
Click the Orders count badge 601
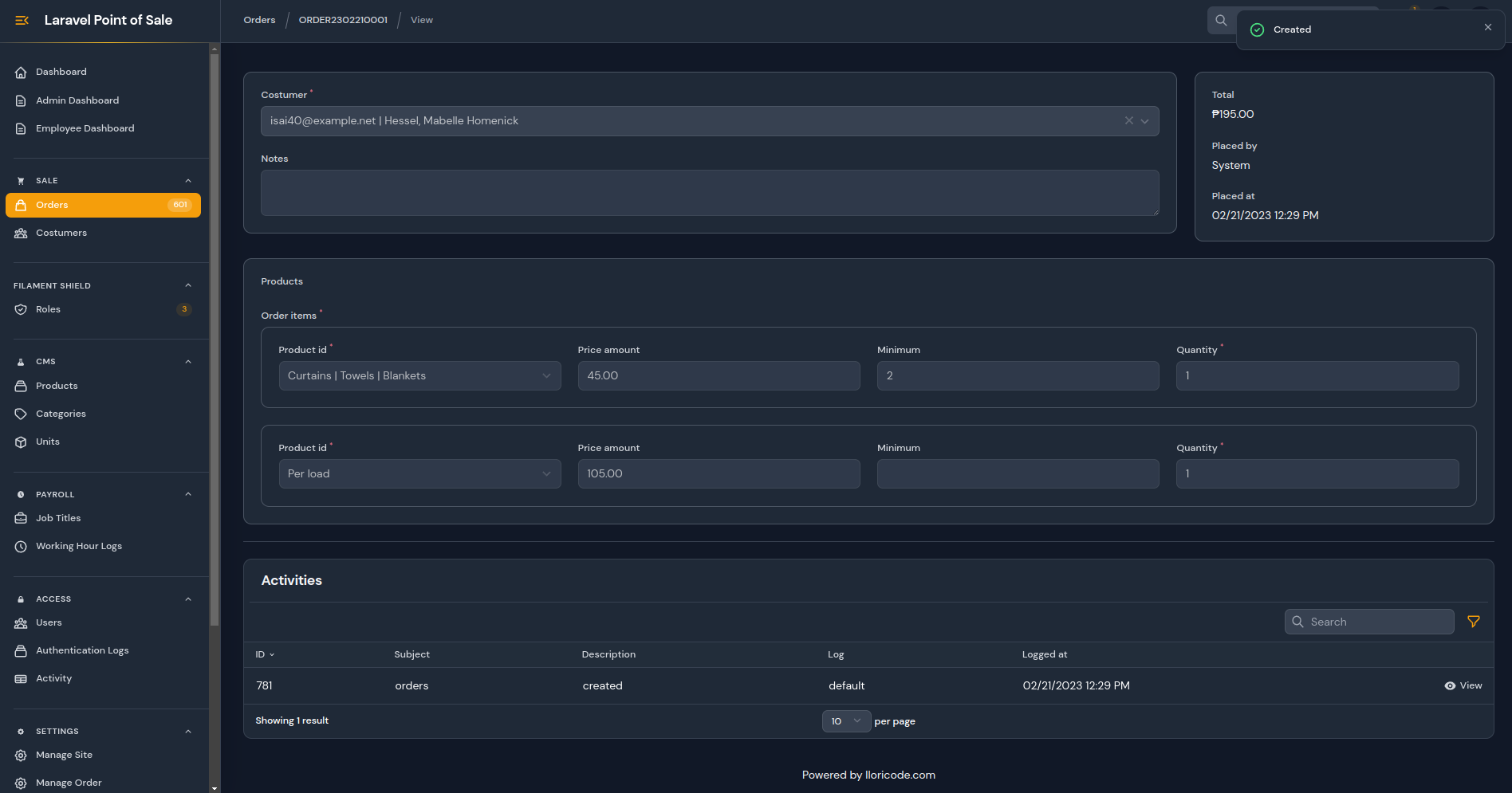click(x=180, y=205)
